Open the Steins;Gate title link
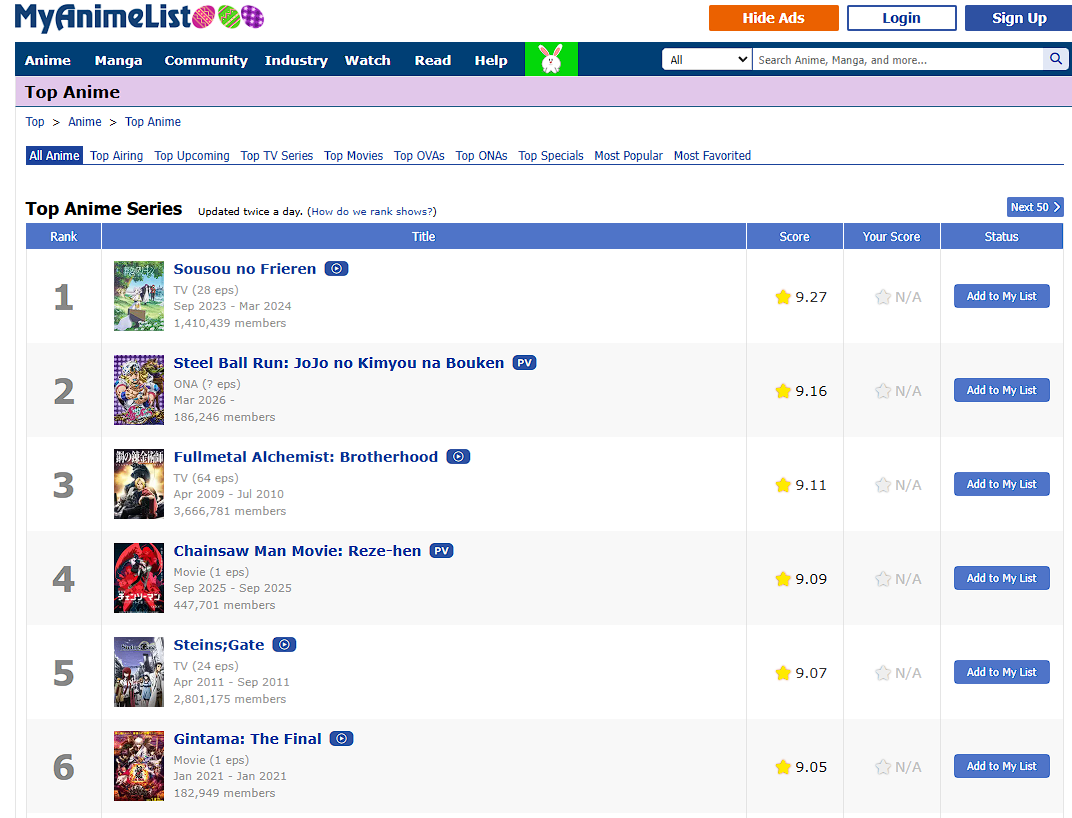The width and height of the screenshot is (1072, 818). (x=219, y=645)
